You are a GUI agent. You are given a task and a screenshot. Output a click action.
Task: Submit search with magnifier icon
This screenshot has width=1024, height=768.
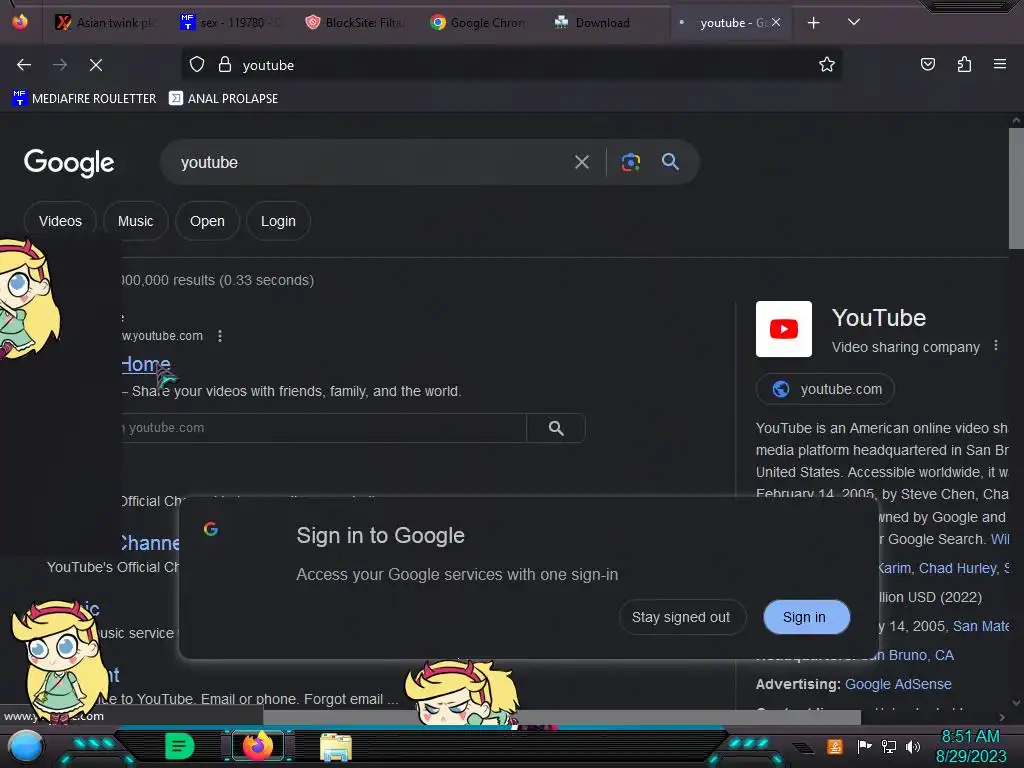click(x=670, y=162)
